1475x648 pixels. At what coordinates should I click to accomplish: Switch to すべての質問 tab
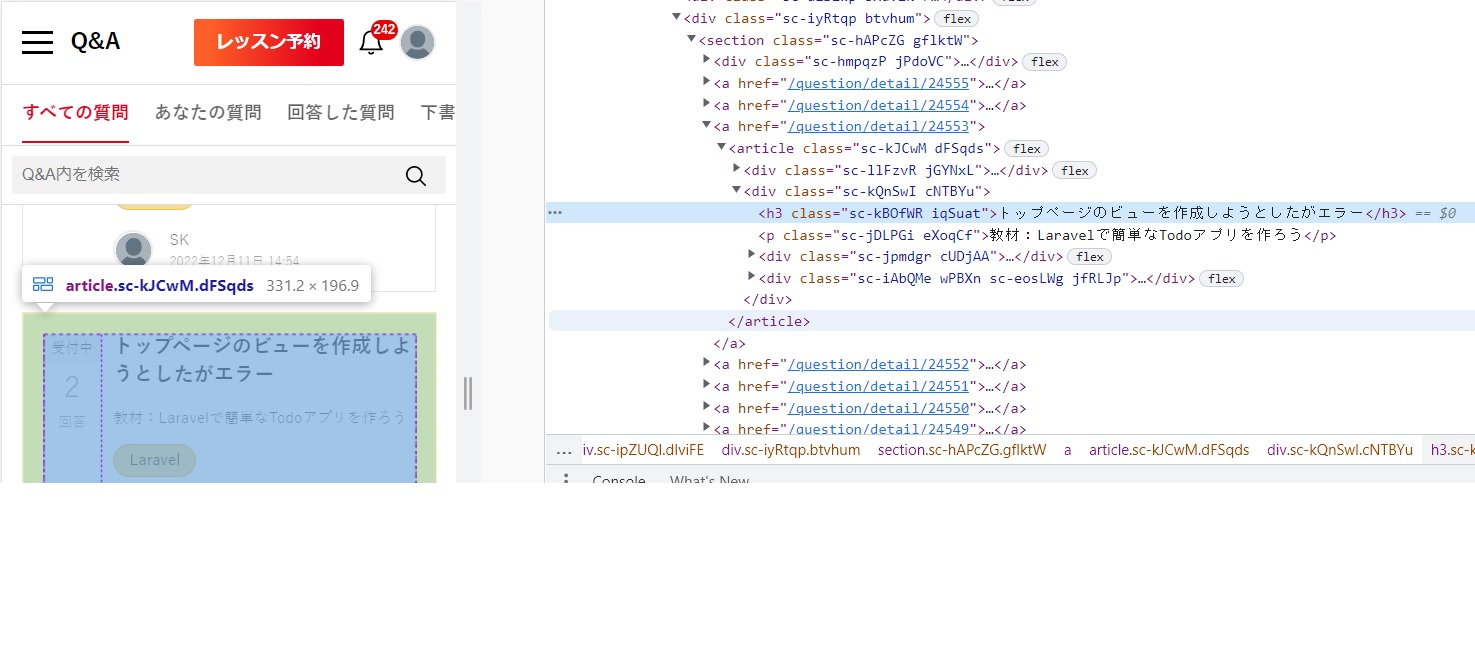pos(76,112)
